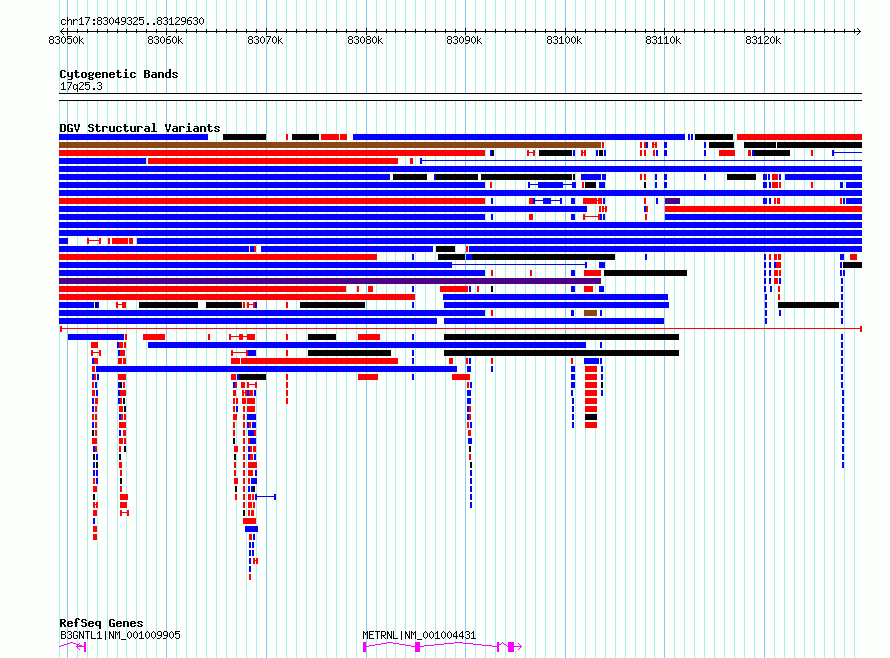Open the RefSeq Genes track title
Viewport: 890px width, 658px height.
[101, 623]
